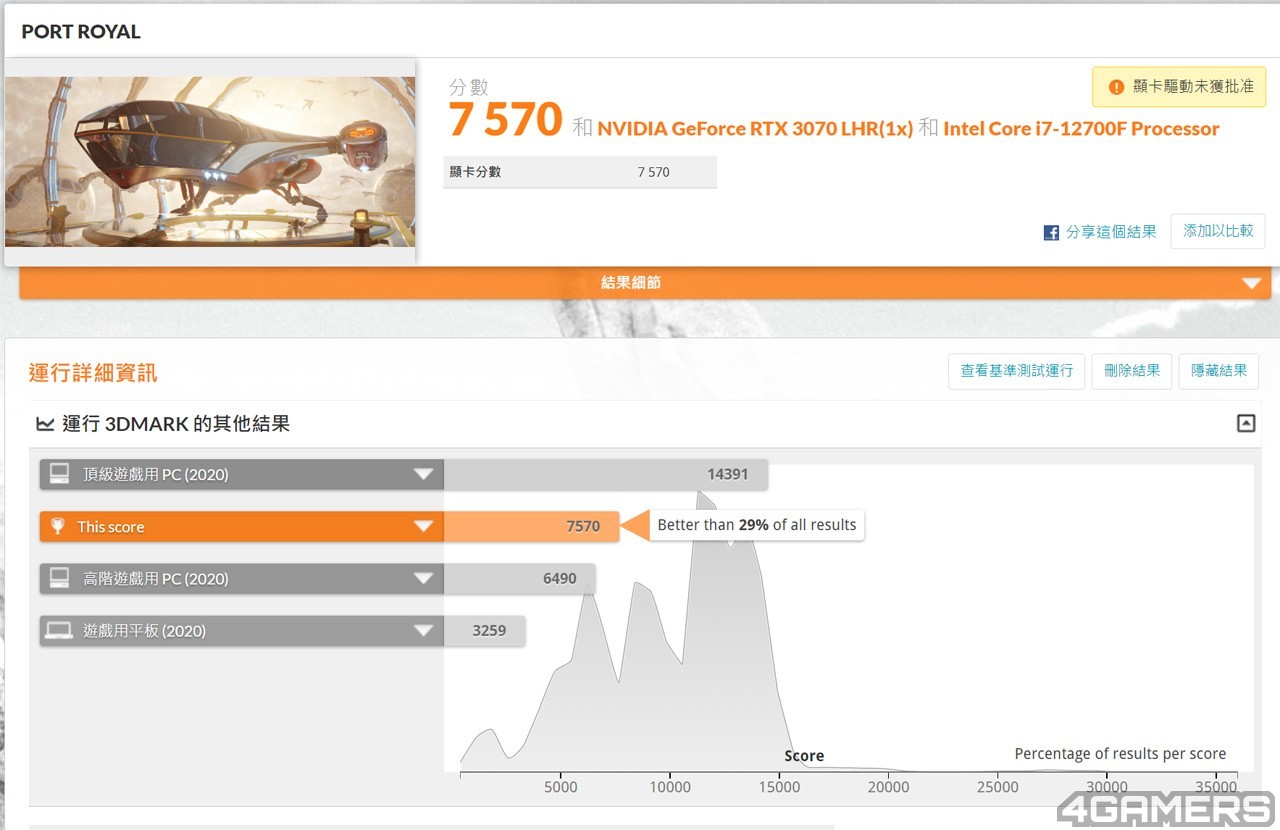Viewport: 1280px width, 830px height.
Task: Click the 分數 label above the score
Action: 469,87
